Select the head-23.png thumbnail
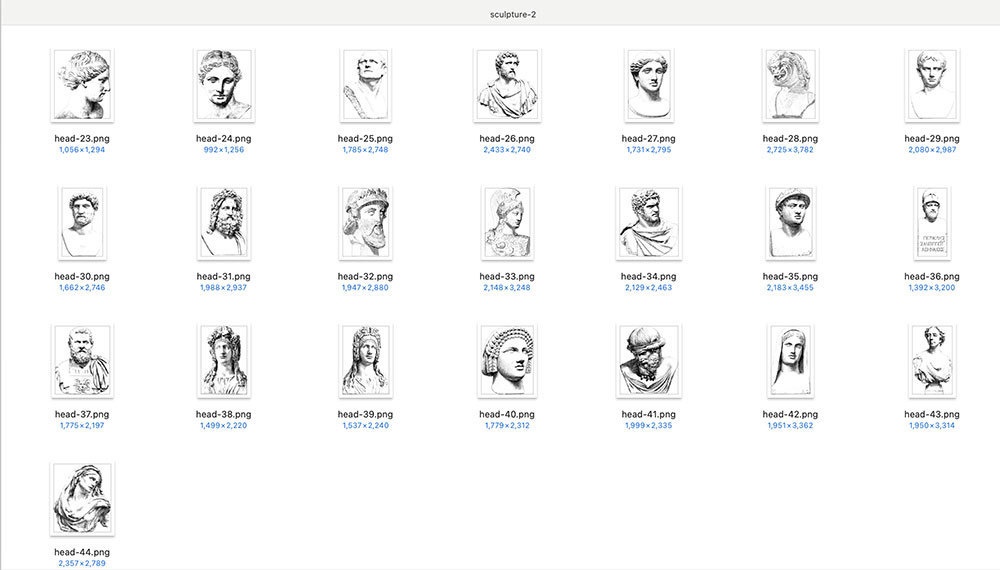 82,85
